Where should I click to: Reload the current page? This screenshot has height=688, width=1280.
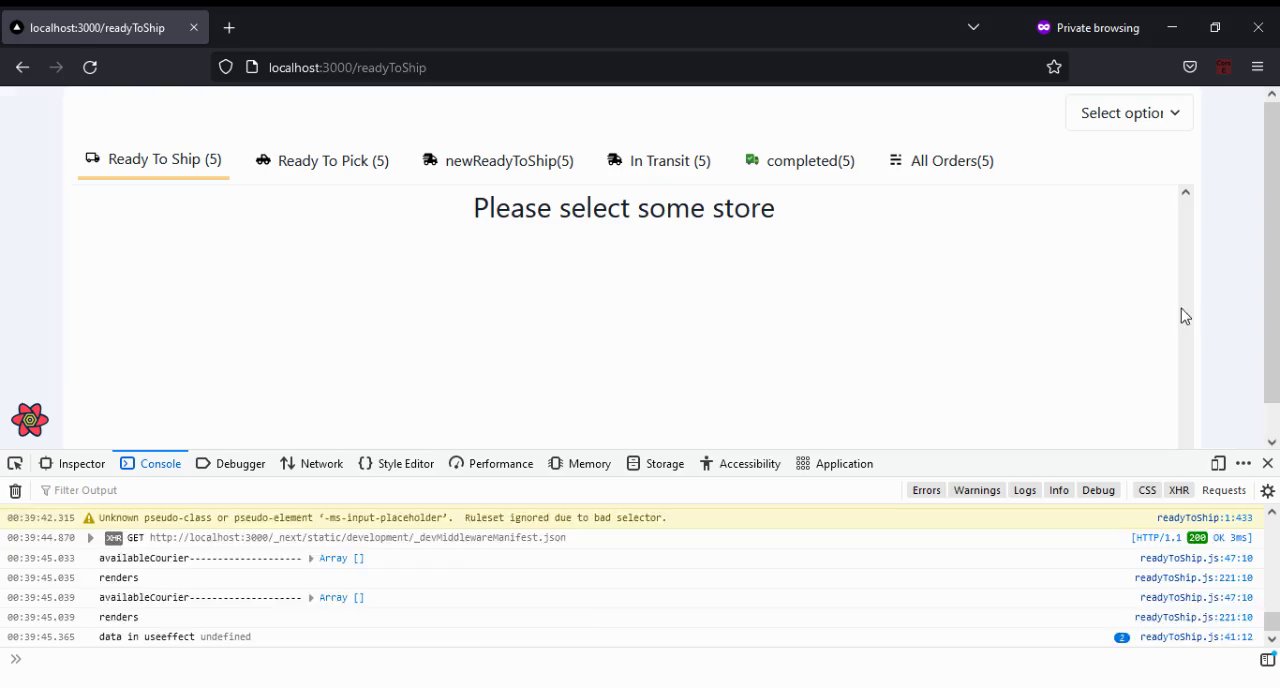[x=90, y=67]
